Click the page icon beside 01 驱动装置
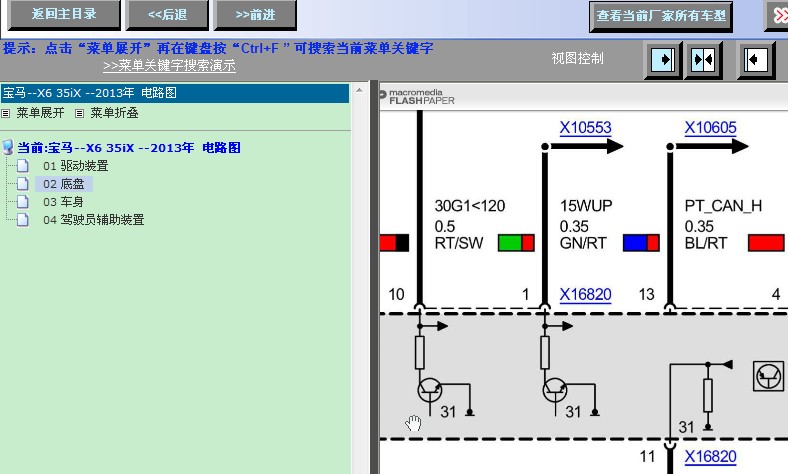This screenshot has height=474, width=788. tap(23, 165)
